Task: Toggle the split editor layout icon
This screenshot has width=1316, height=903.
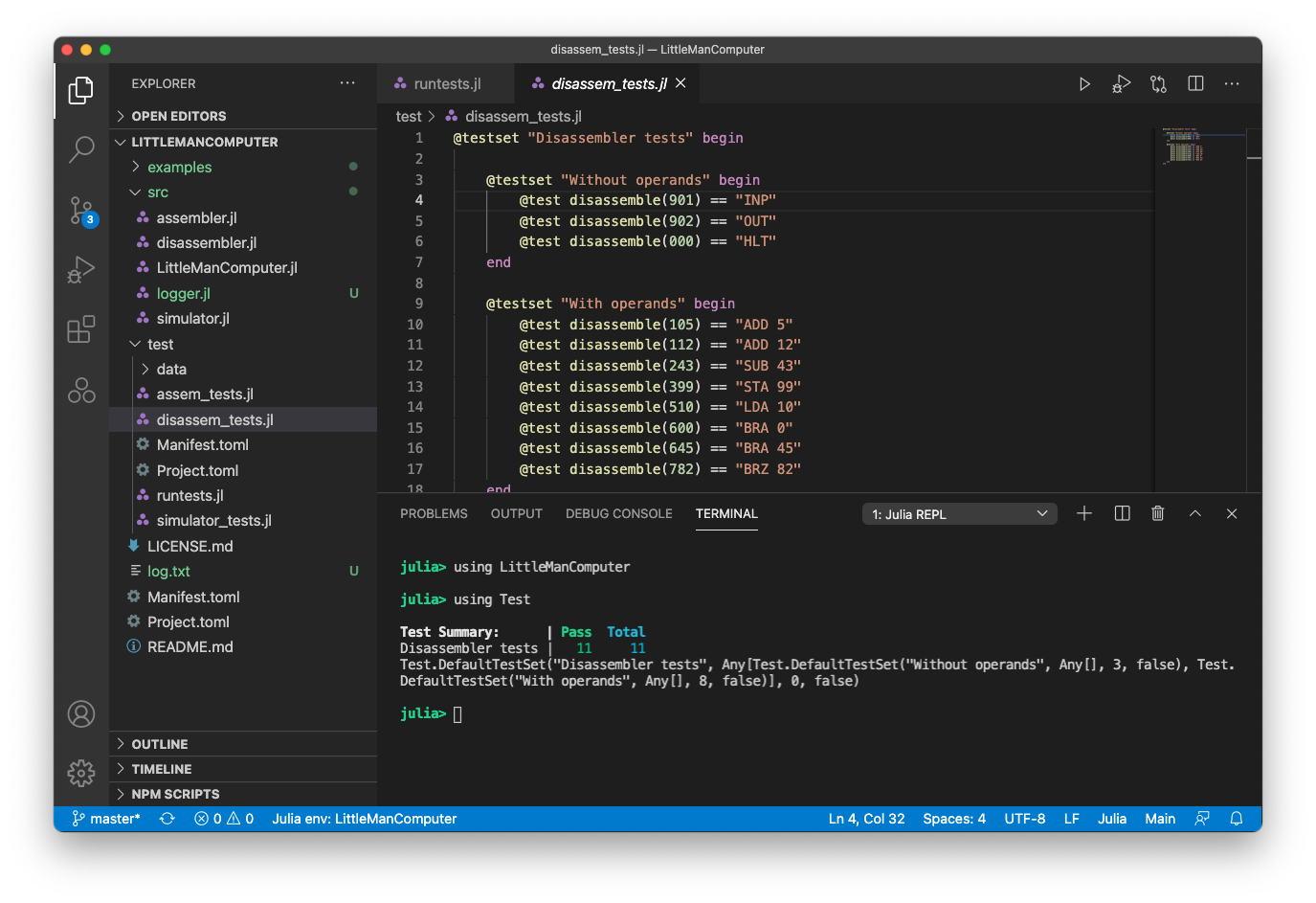Action: 1194,83
